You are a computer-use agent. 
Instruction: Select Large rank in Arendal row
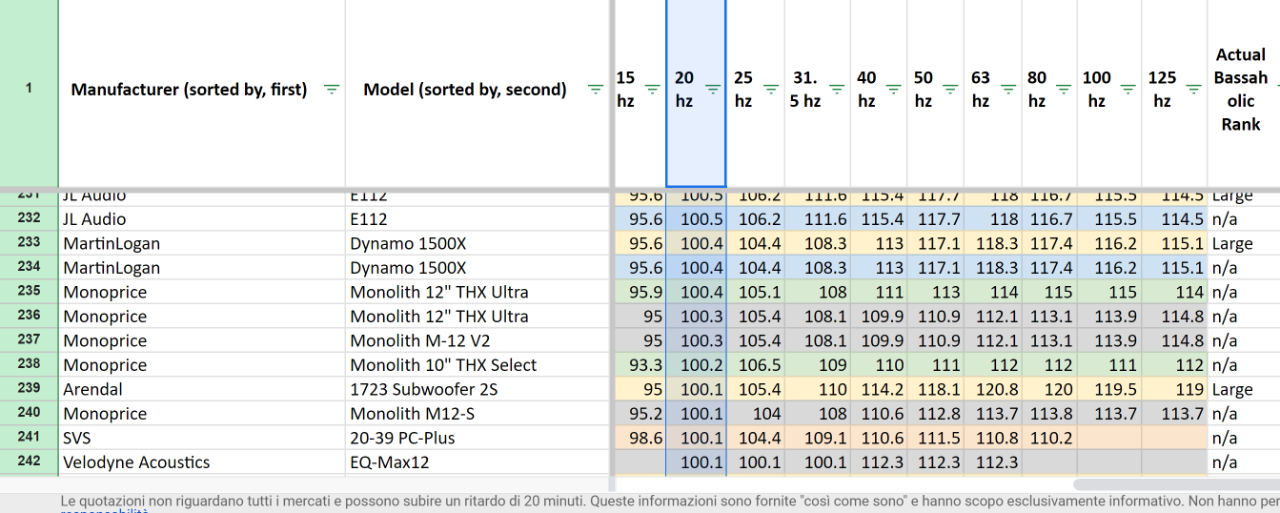pyautogui.click(x=1243, y=389)
